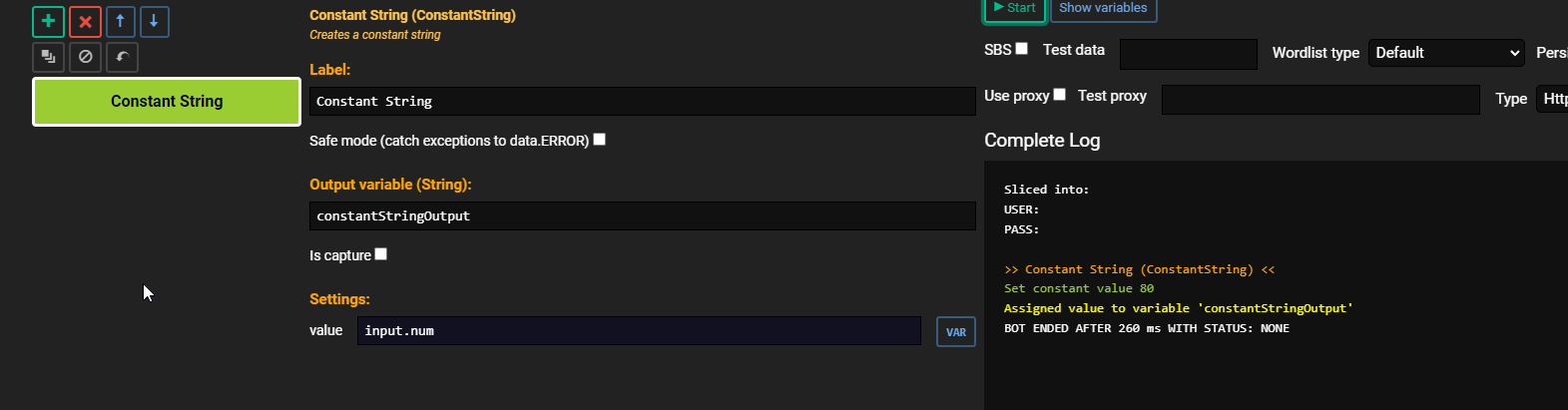Edit the Output variable name field

click(x=643, y=215)
